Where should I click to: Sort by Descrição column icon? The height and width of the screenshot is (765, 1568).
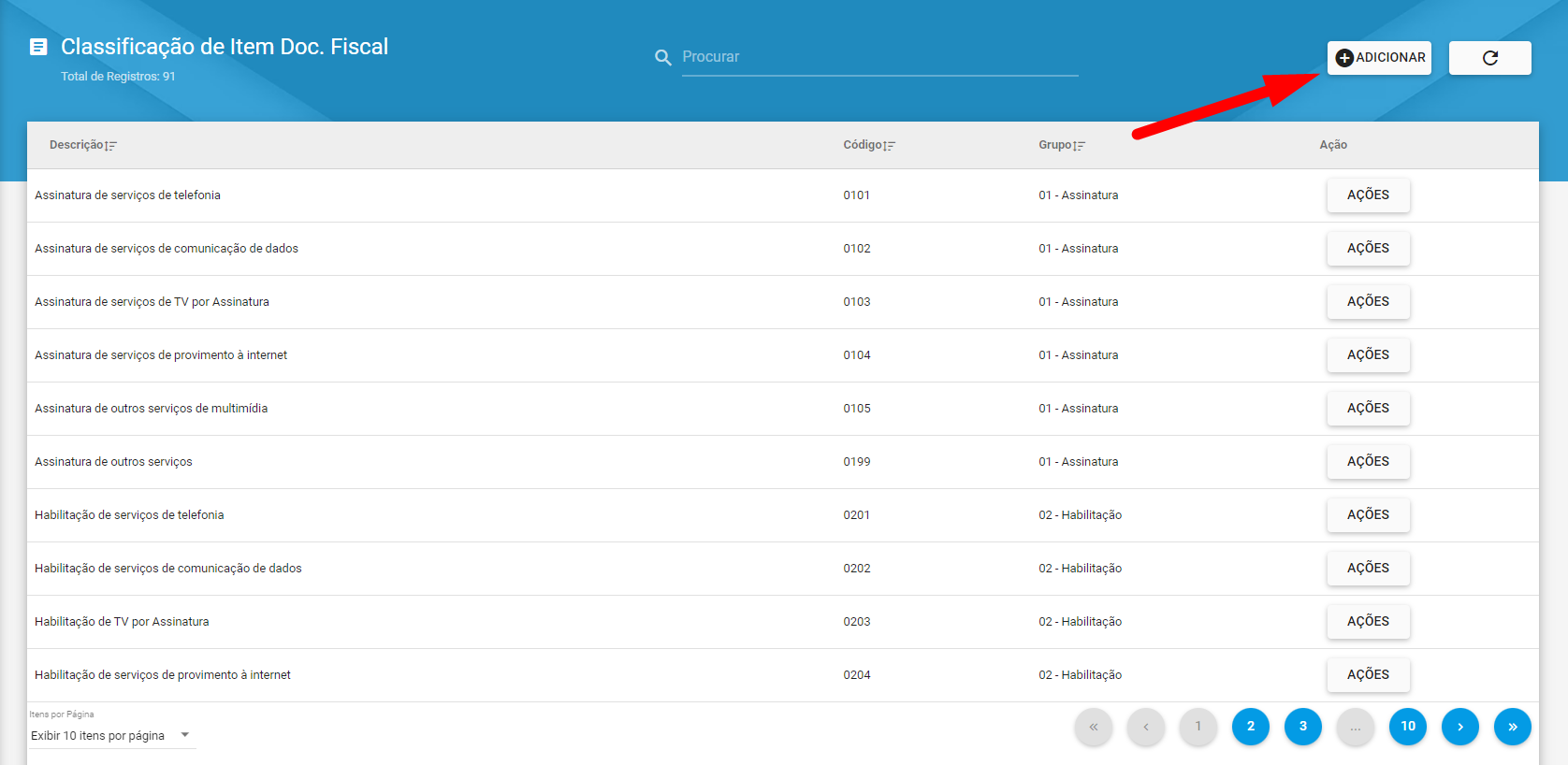click(x=111, y=146)
